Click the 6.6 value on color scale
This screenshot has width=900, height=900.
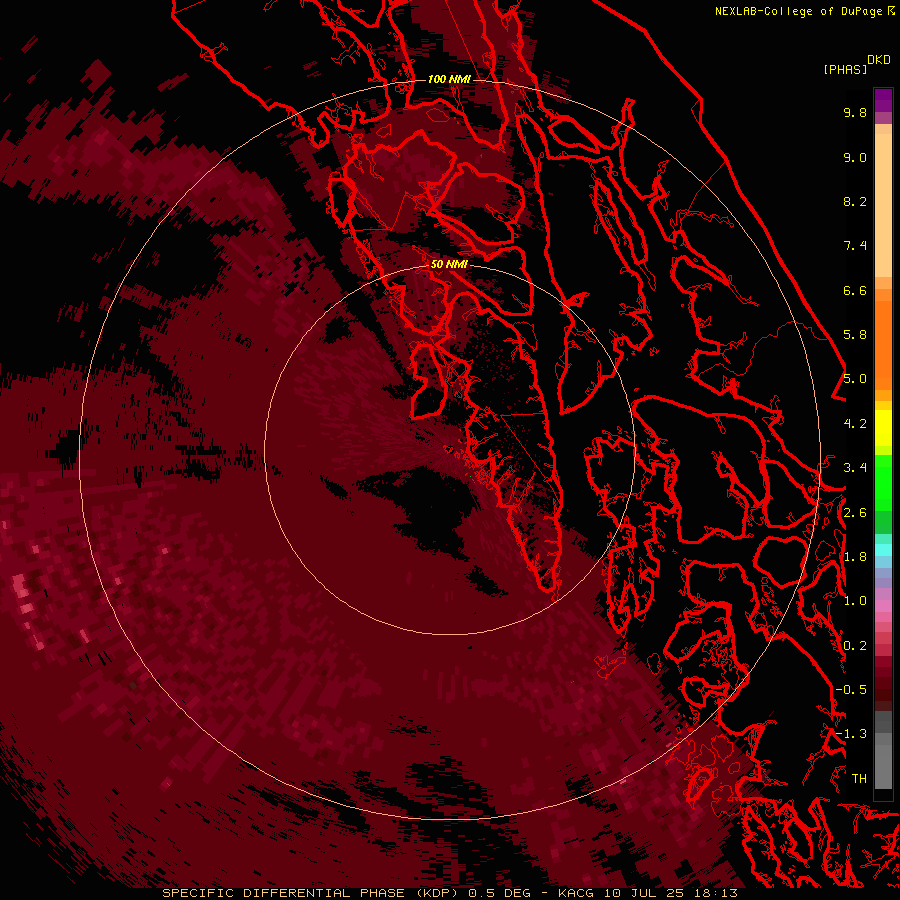(x=855, y=290)
